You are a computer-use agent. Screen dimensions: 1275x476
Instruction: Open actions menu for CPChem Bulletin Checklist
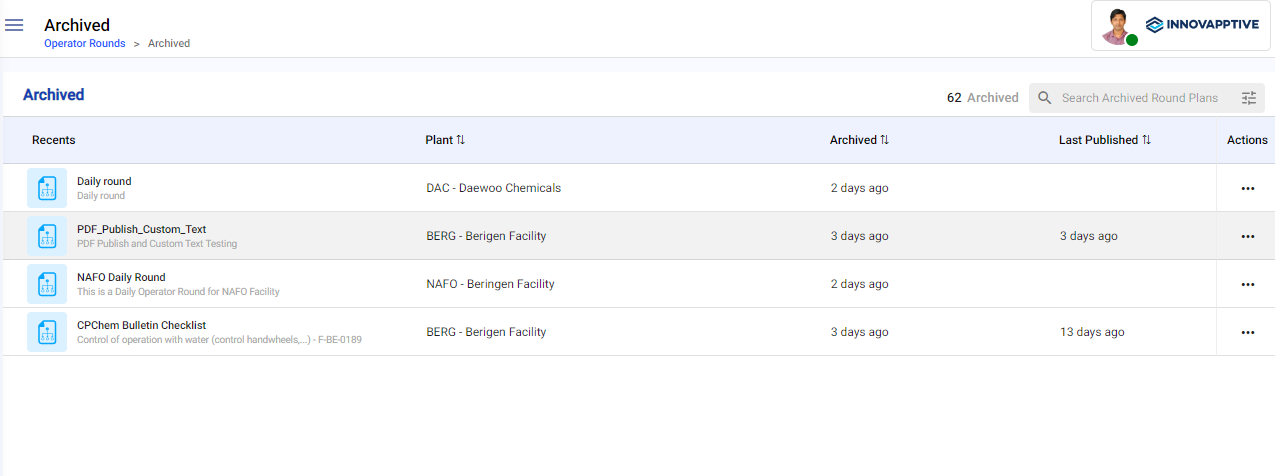tap(1247, 332)
